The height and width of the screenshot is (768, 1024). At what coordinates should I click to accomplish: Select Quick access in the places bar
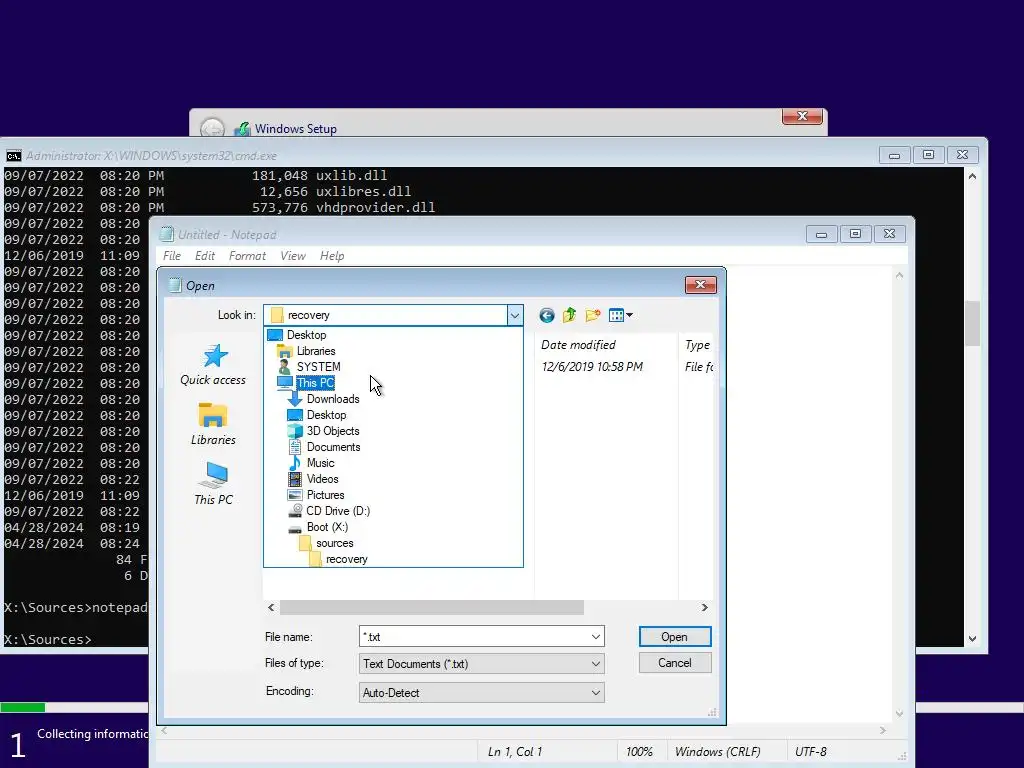coord(214,365)
